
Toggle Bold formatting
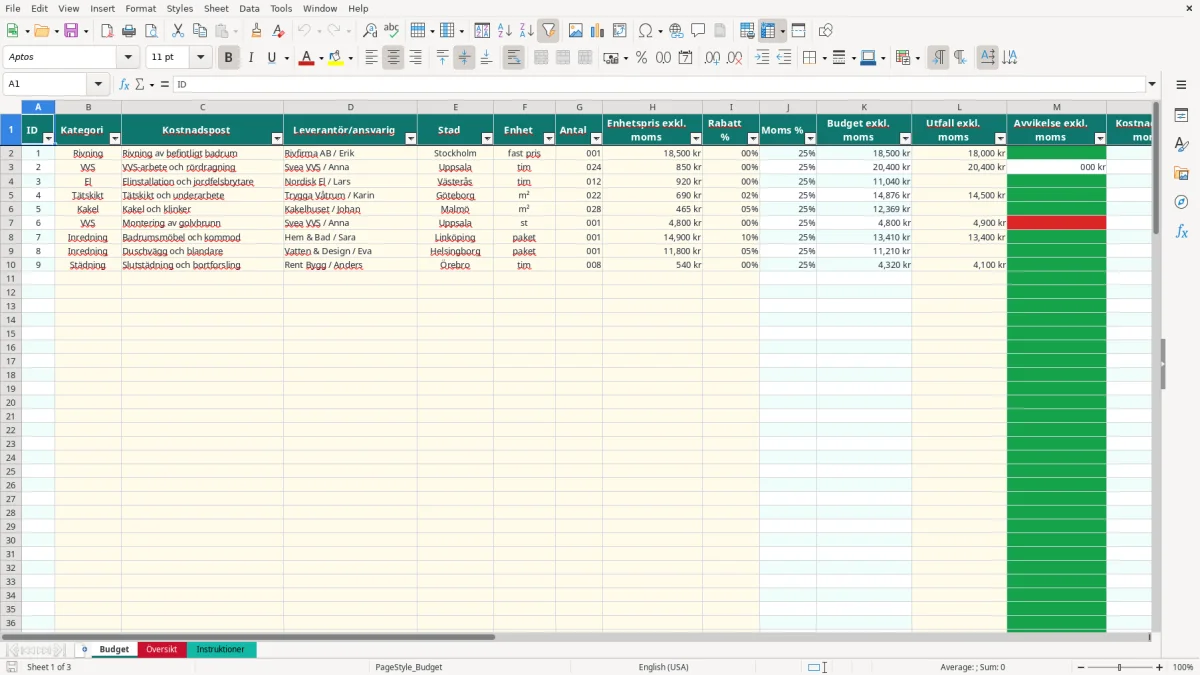(x=228, y=58)
